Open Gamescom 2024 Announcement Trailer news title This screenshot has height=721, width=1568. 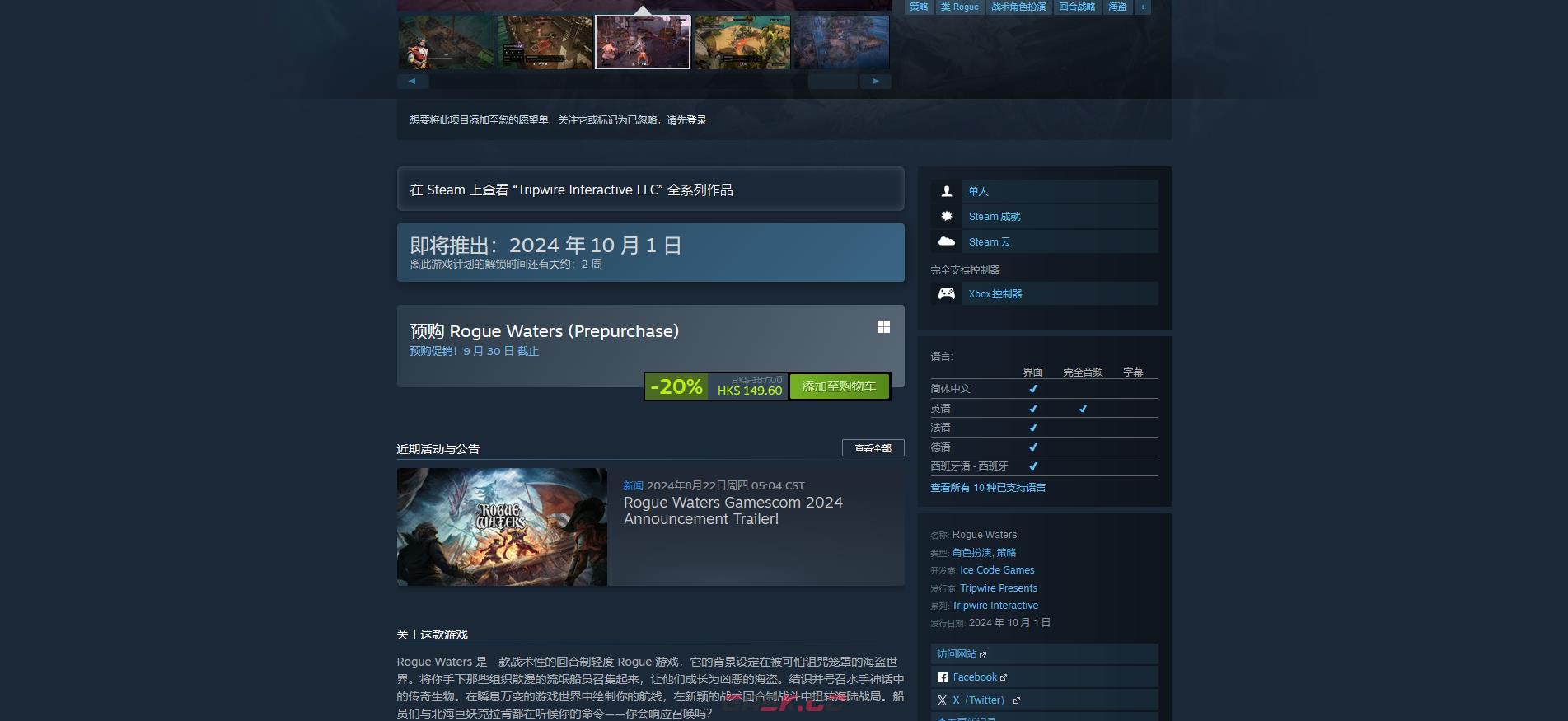click(733, 511)
